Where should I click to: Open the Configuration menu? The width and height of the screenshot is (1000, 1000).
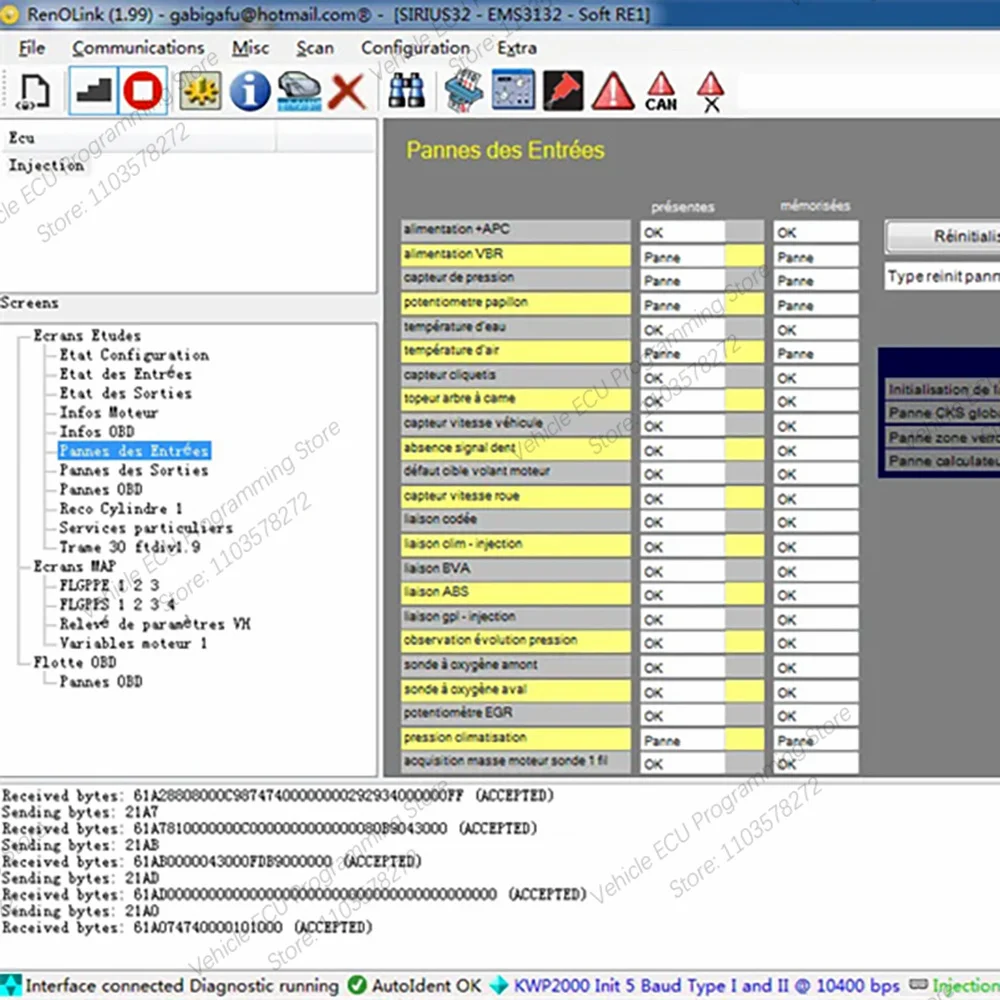[415, 48]
